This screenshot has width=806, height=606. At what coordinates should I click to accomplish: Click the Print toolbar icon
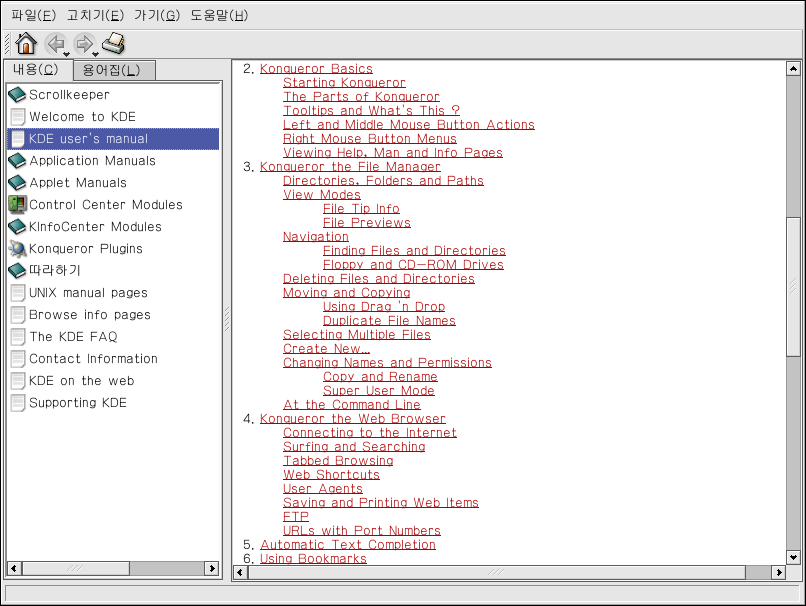coord(113,43)
